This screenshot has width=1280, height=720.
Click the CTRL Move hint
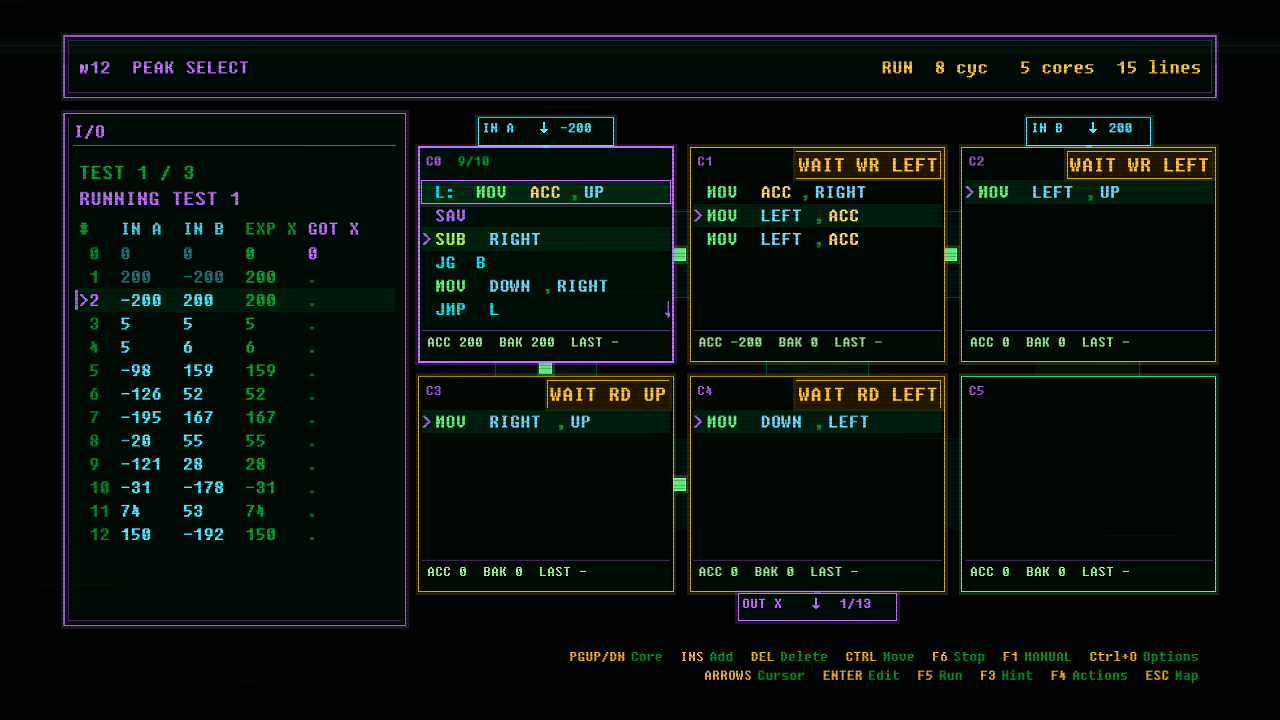pyautogui.click(x=880, y=657)
